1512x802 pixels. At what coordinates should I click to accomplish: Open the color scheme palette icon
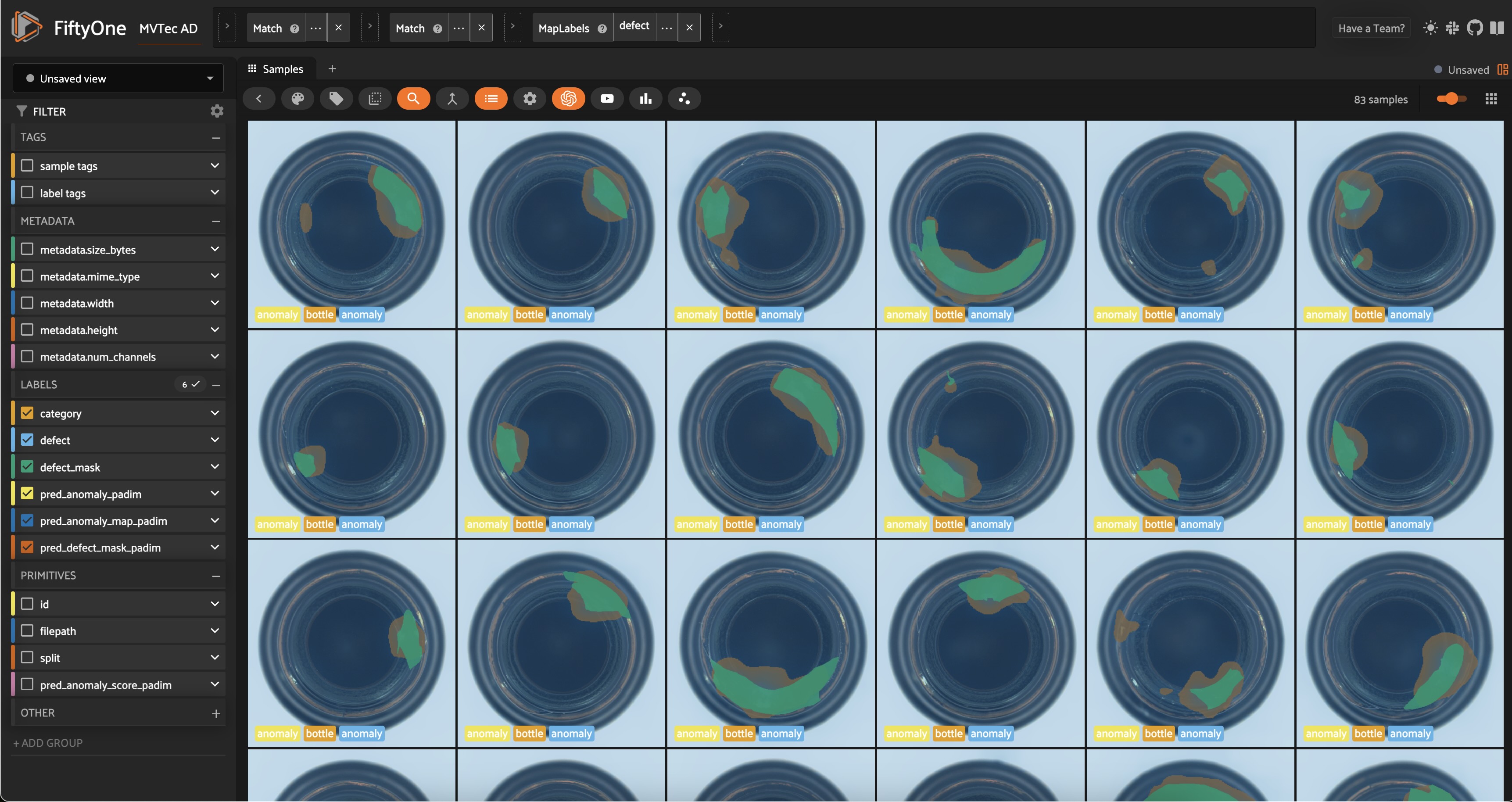pyautogui.click(x=297, y=99)
